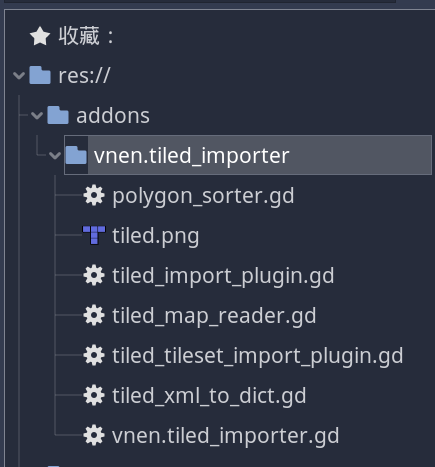Click the gear icon for vnen.tiled_importer.gd
Screen dimensions: 435x467
coord(94,435)
